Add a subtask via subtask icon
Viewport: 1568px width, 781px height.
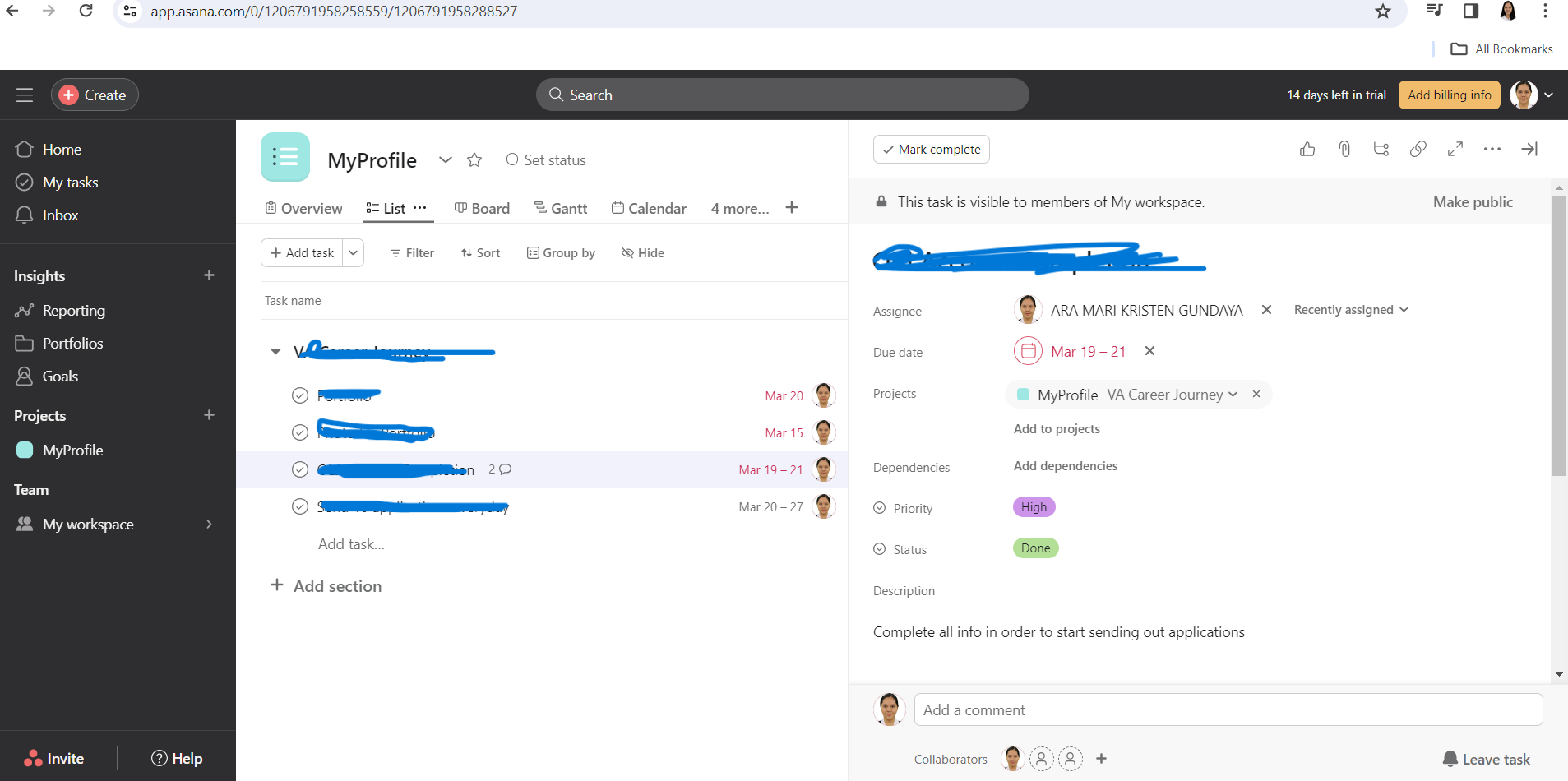1381,149
